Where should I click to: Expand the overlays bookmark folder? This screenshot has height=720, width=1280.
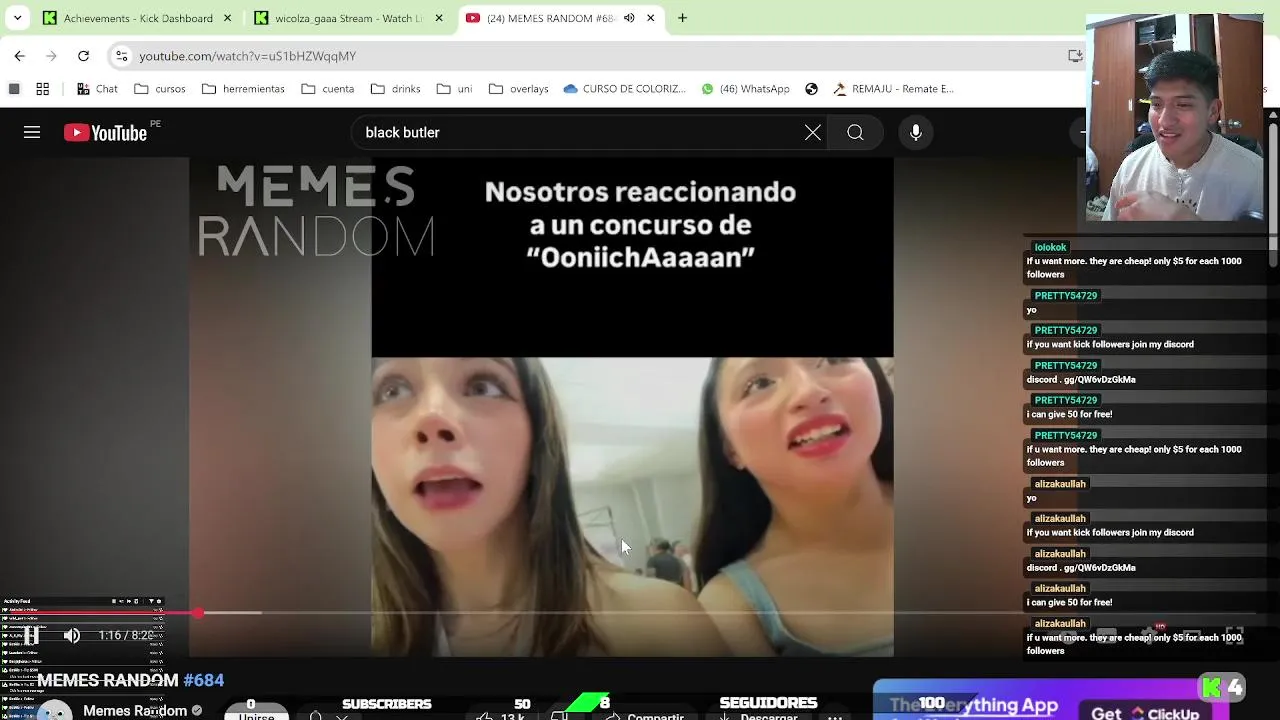pos(519,89)
